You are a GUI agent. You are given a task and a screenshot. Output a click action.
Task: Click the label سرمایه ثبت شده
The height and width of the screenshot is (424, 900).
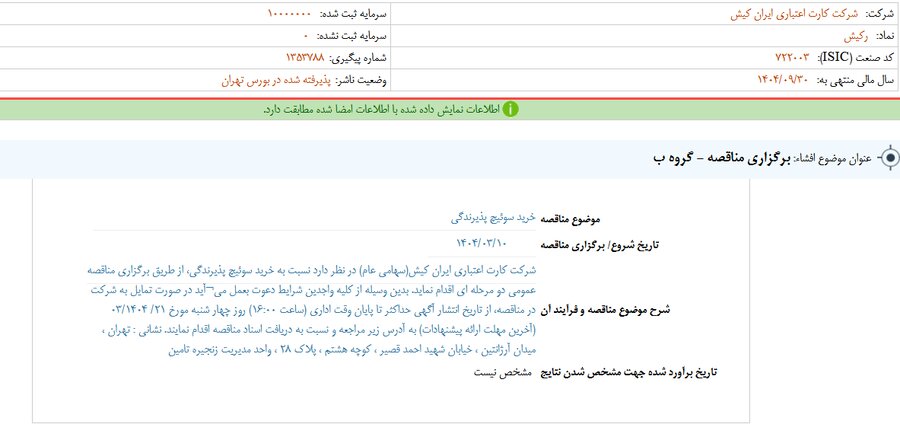tap(351, 14)
